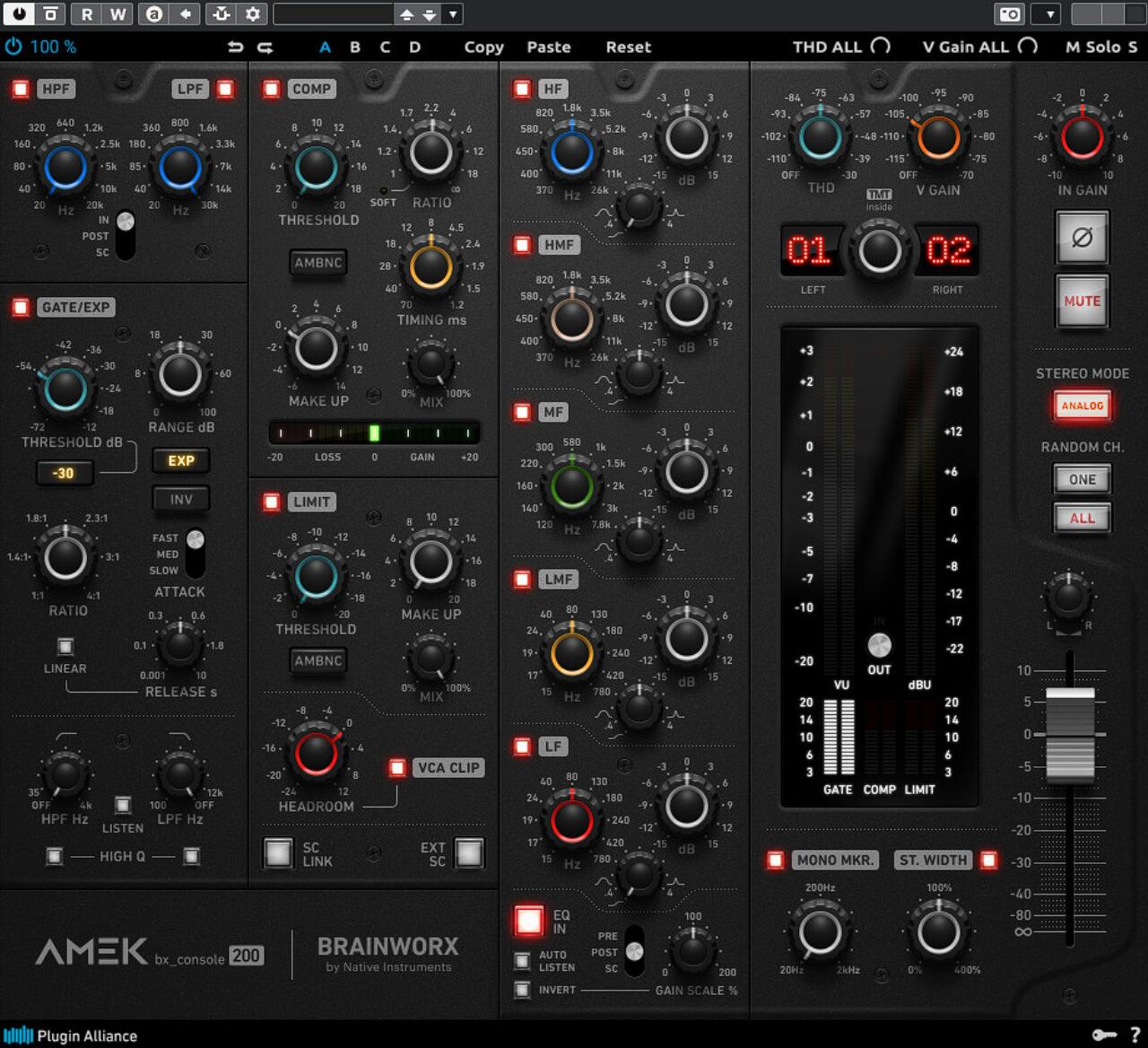This screenshot has height=1048, width=1148.
Task: Select preset bank B
Action: point(355,47)
